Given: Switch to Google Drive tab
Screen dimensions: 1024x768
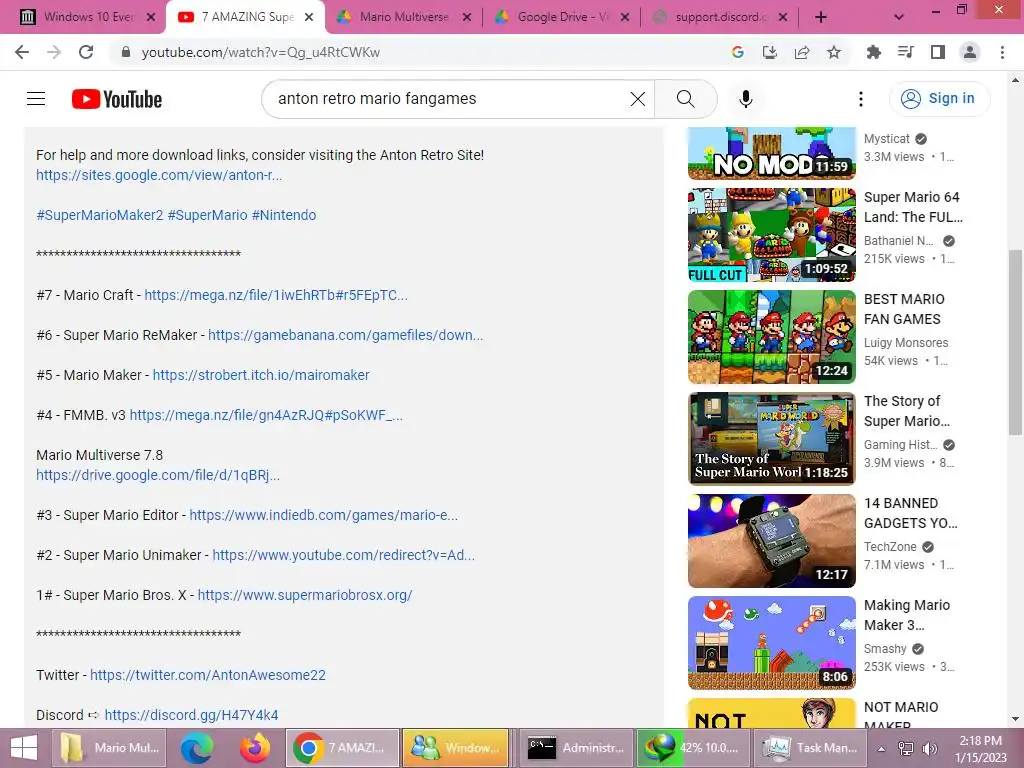Looking at the screenshot, I should tap(562, 17).
